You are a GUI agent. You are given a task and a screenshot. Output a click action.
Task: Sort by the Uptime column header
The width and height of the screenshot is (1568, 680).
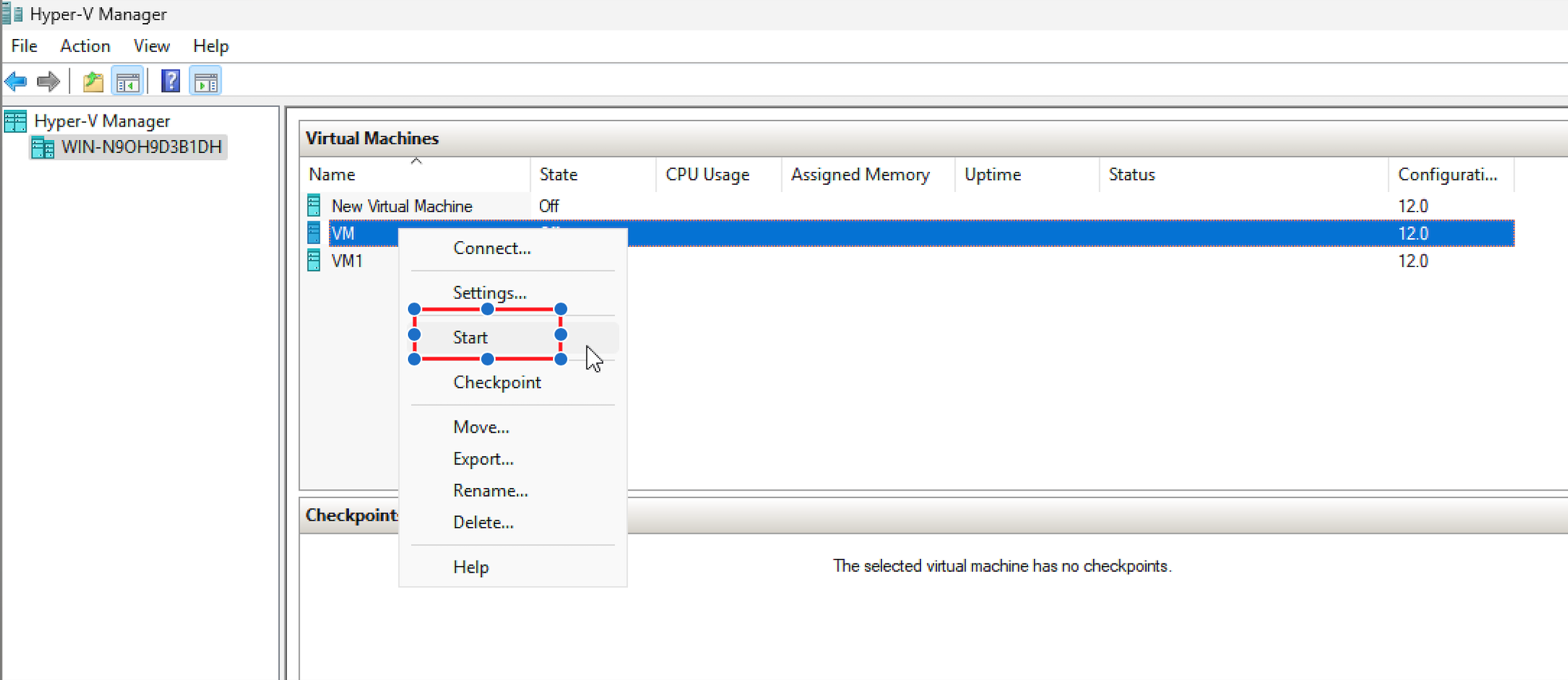pos(1027,174)
